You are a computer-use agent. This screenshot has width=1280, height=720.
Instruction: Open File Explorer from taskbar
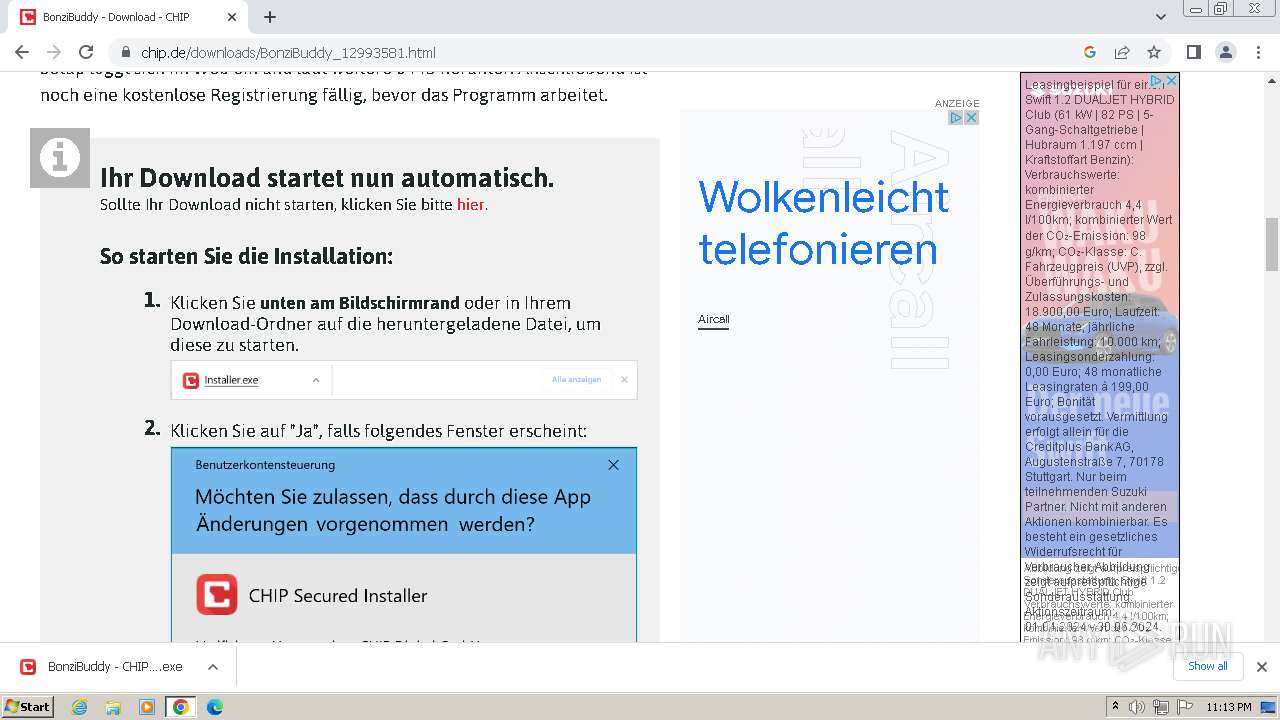coord(113,707)
